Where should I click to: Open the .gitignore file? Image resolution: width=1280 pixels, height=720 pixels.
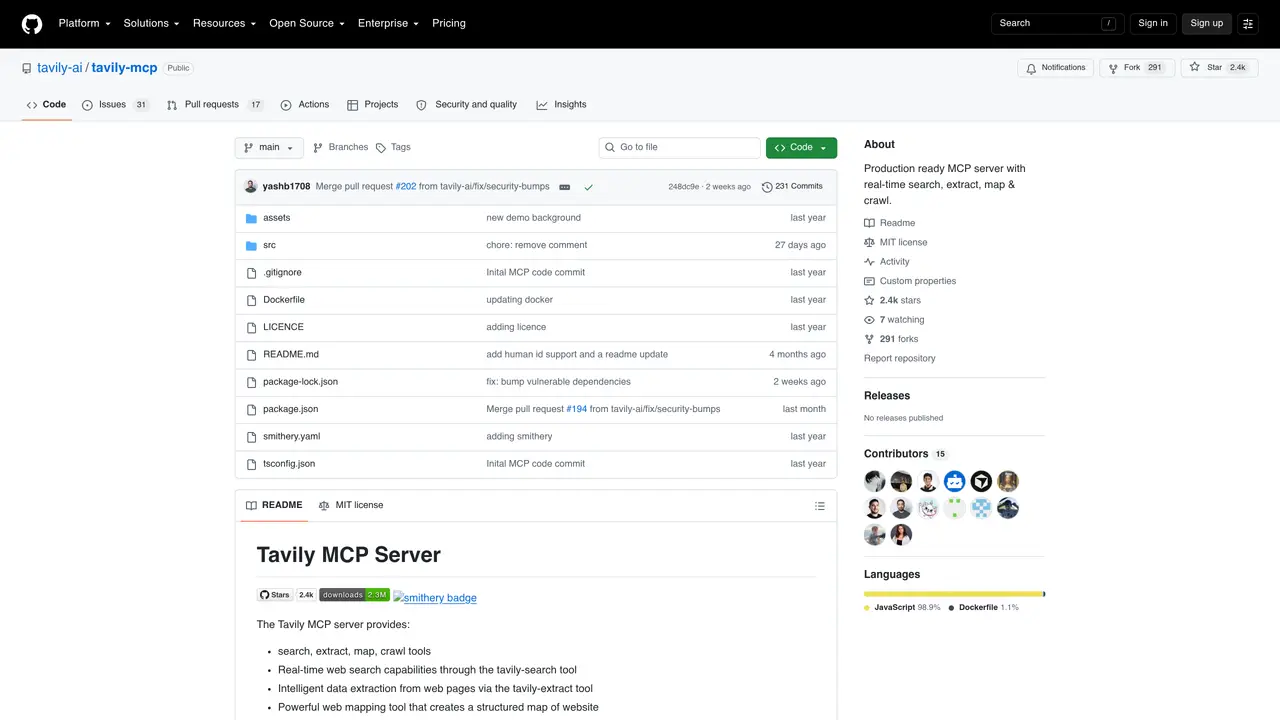tap(282, 273)
